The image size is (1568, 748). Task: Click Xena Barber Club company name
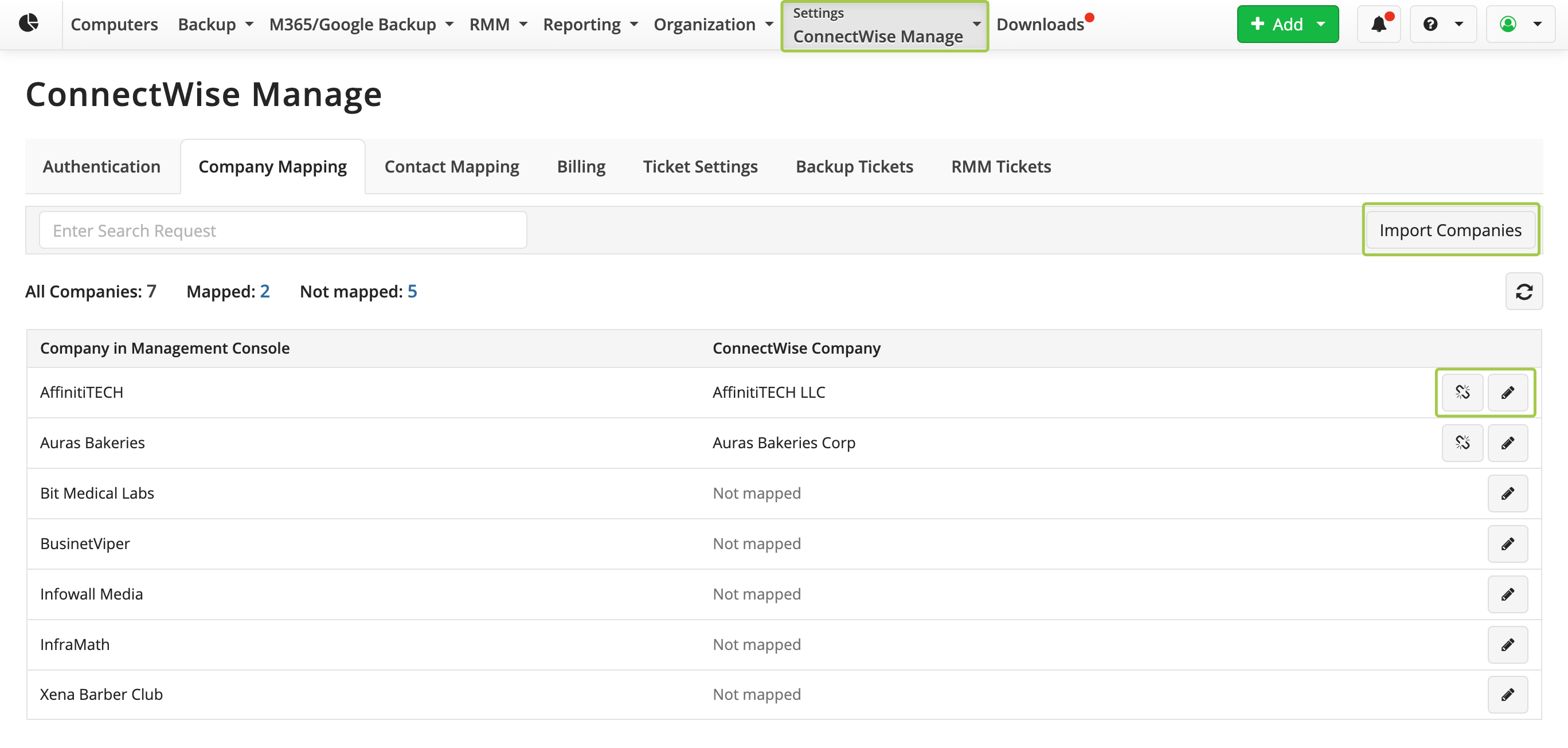tap(101, 695)
